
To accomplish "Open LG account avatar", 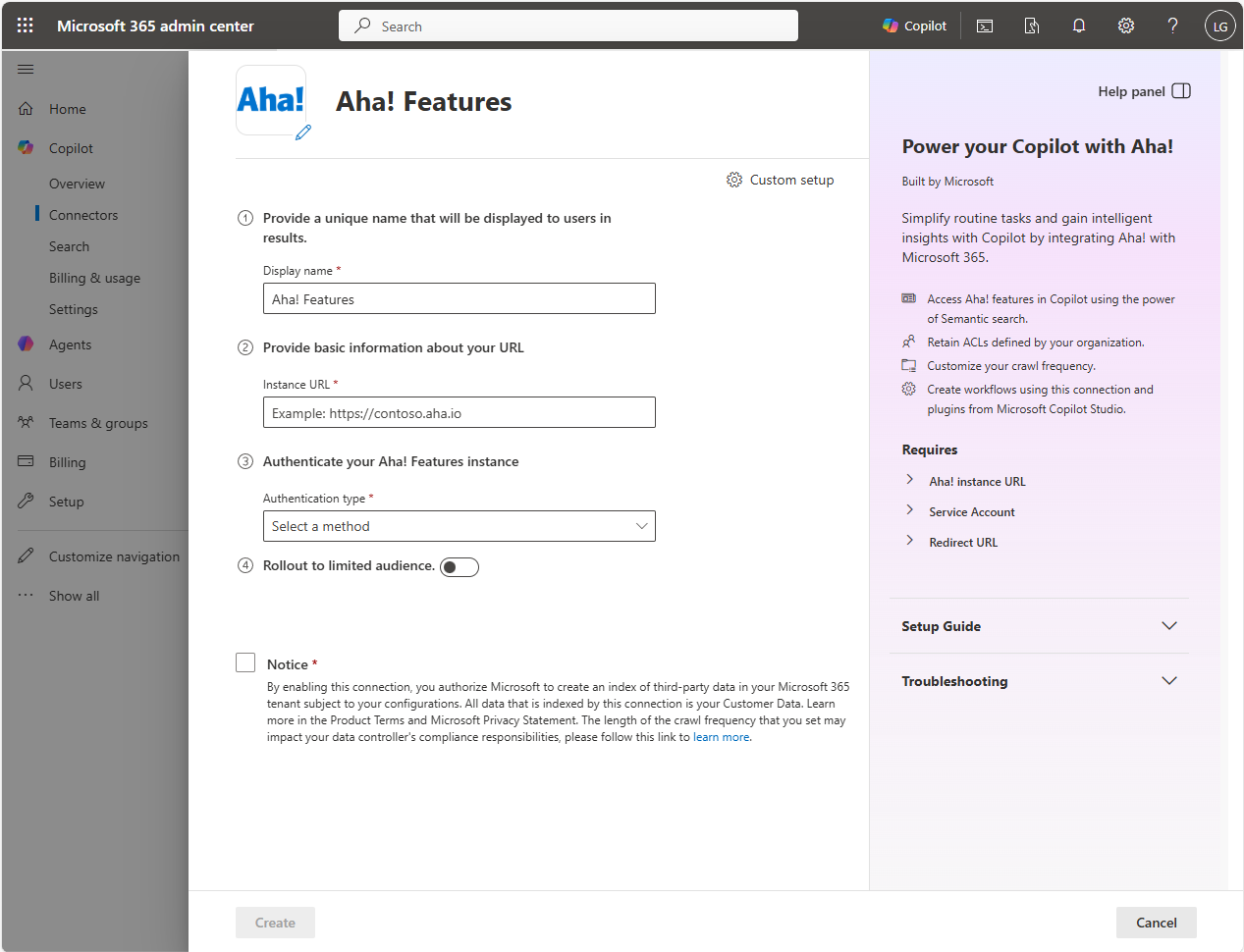I will (x=1220, y=26).
